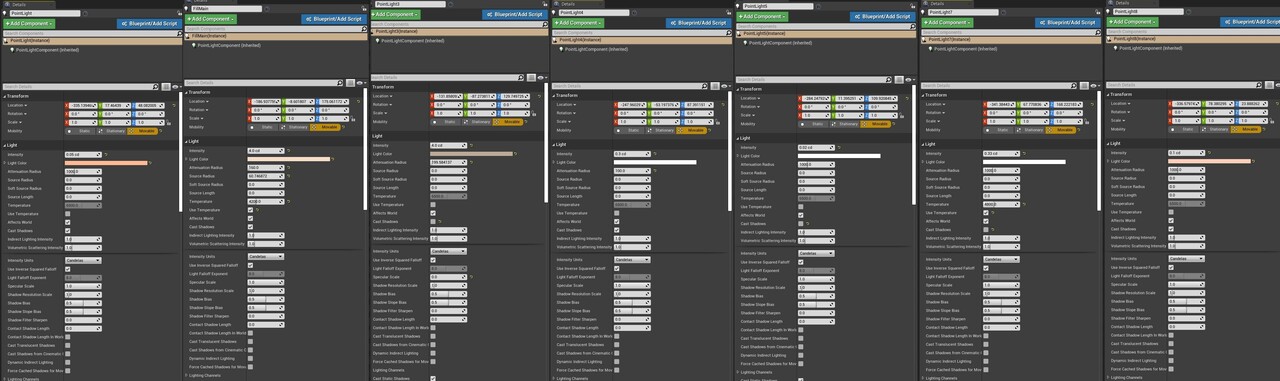The width and height of the screenshot is (1280, 381).
Task: Reset Intensity to default in PointLight8 panel
Action: pyautogui.click(x=1209, y=153)
